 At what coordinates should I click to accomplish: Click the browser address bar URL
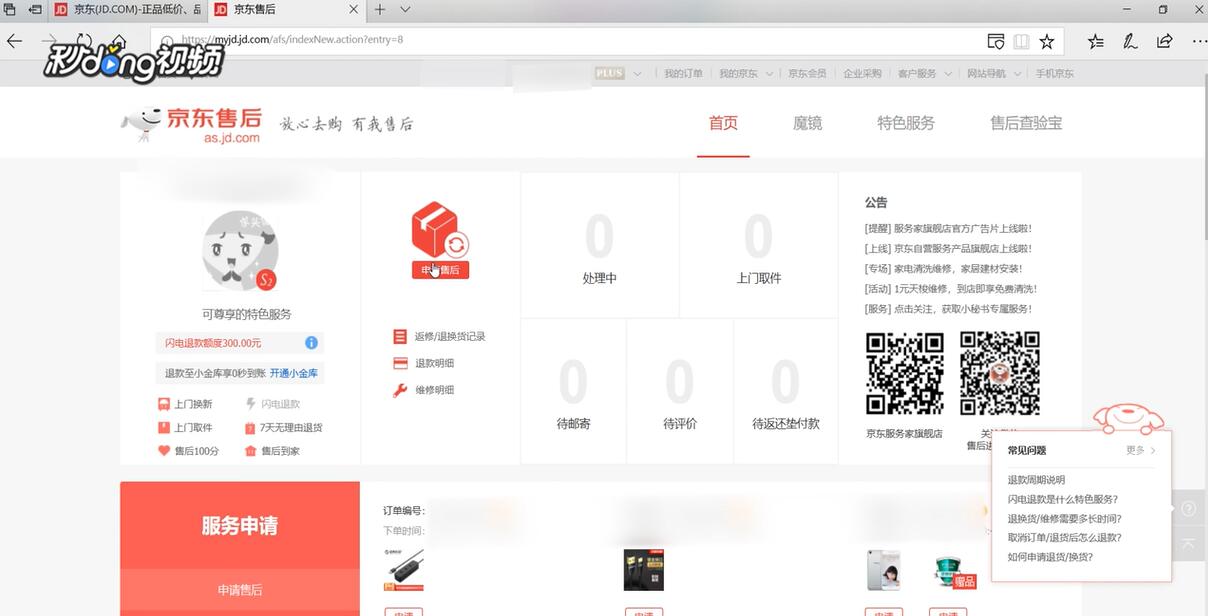coord(293,40)
